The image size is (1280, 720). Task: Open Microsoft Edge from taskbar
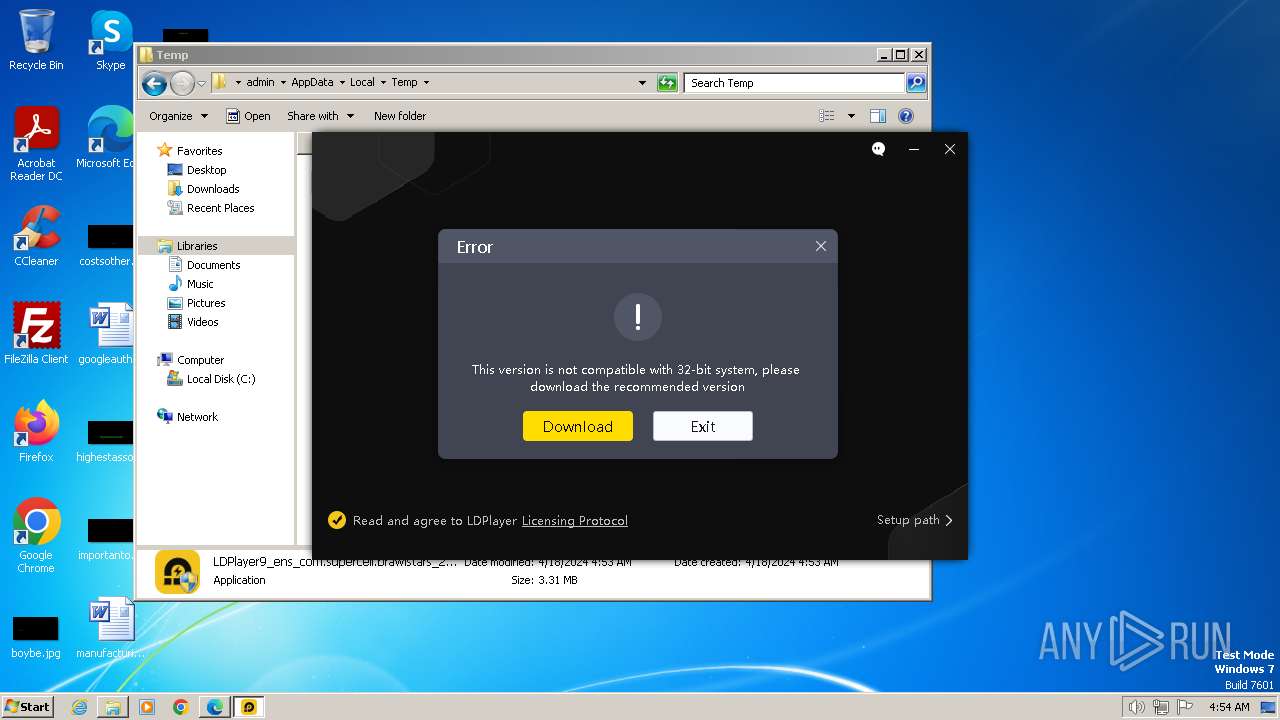tap(215, 707)
